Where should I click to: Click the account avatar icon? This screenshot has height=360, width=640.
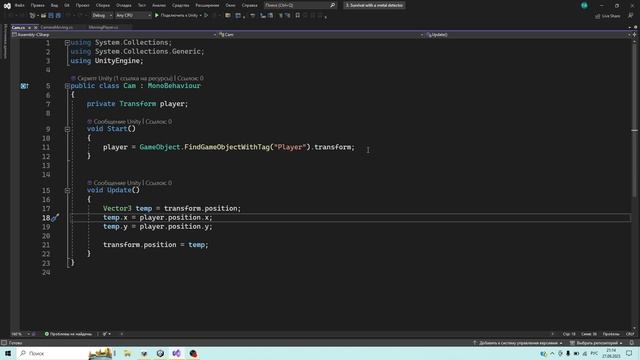pos(584,5)
